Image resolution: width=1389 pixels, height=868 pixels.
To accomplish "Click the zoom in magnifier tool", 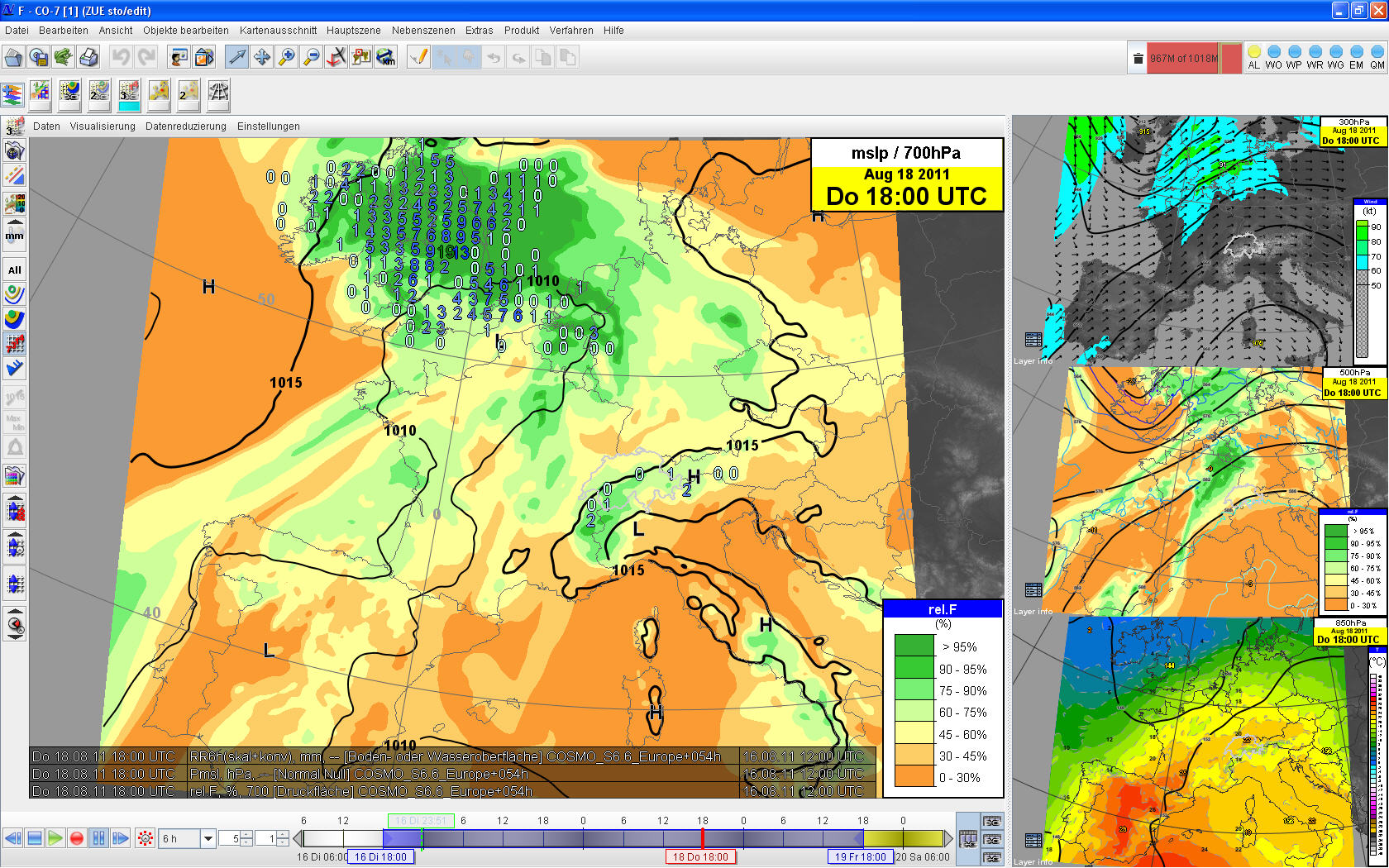I will [x=286, y=57].
